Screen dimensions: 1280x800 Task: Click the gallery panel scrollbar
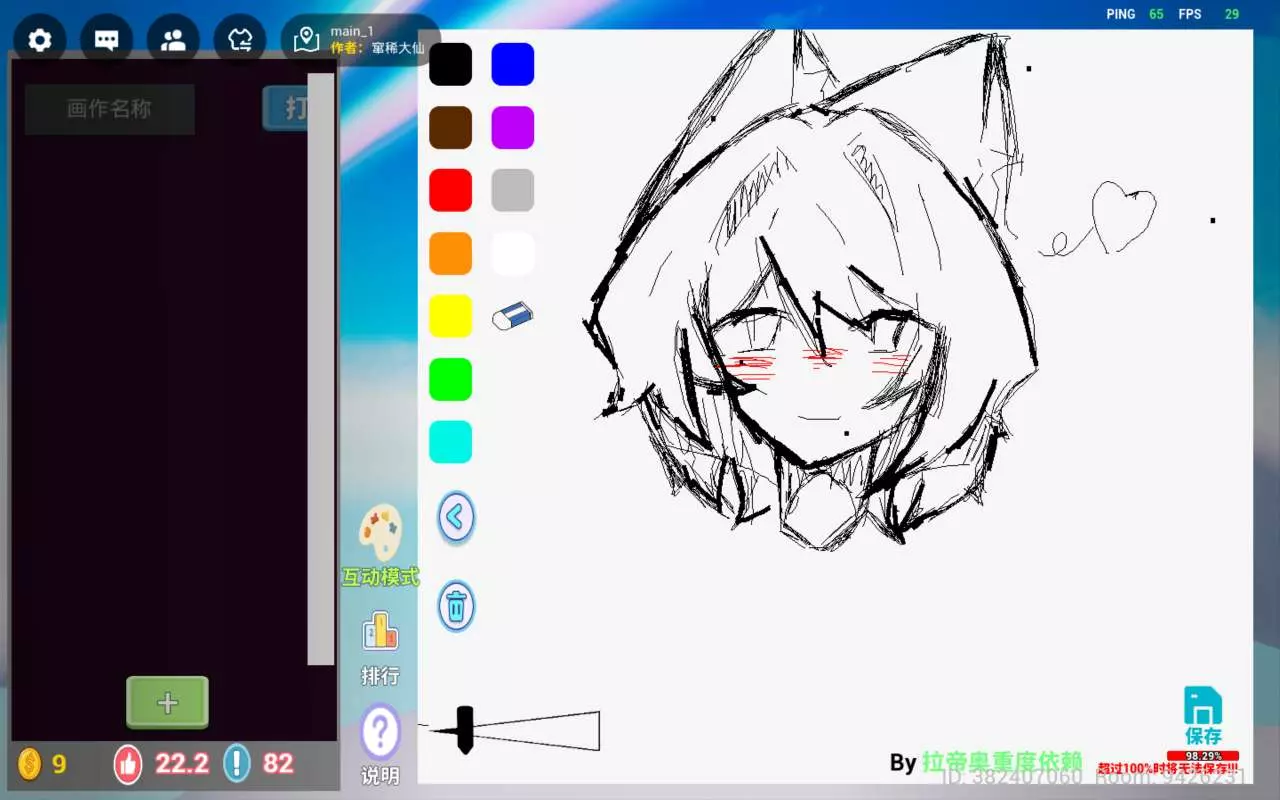pyautogui.click(x=321, y=368)
